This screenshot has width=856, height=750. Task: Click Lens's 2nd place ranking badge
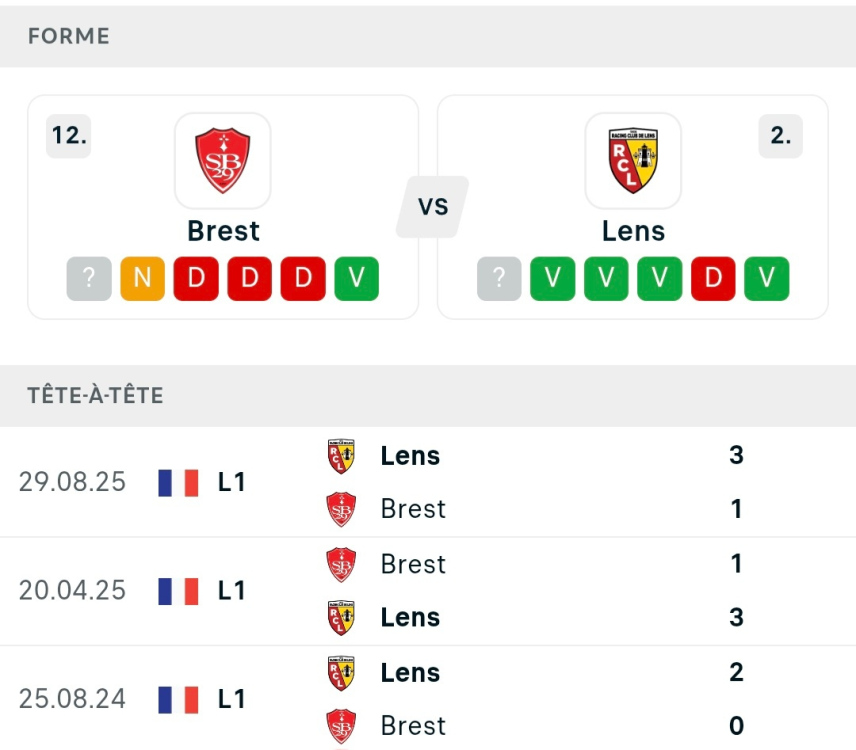[780, 137]
